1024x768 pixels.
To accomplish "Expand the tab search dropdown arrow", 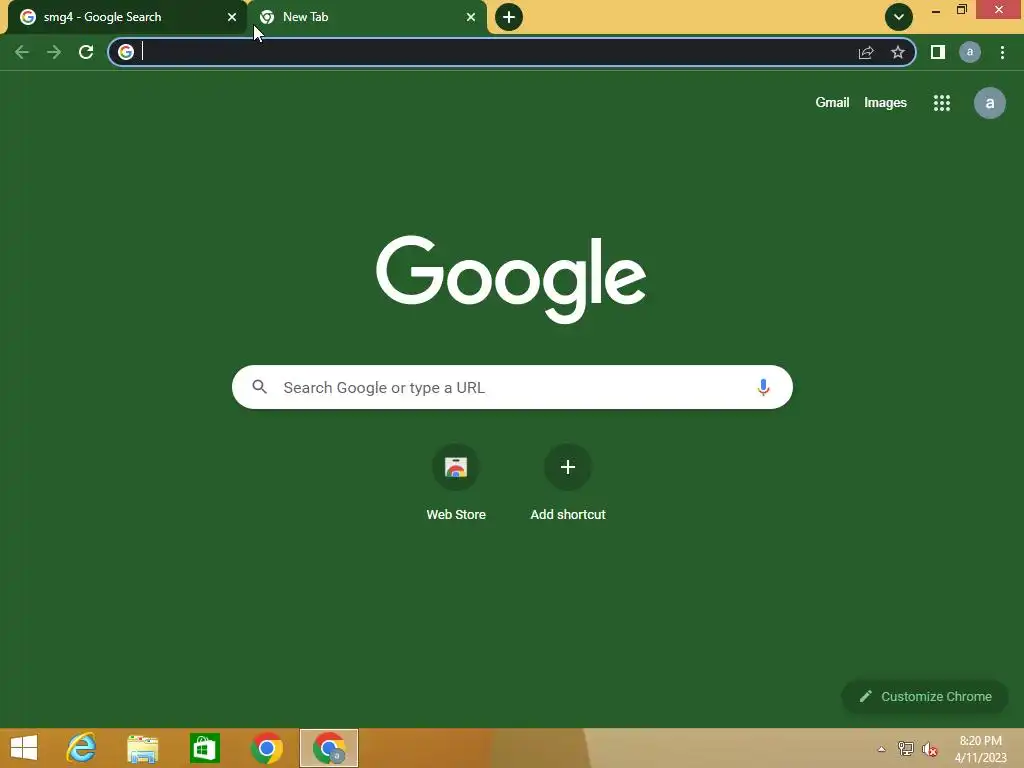I will click(x=899, y=17).
